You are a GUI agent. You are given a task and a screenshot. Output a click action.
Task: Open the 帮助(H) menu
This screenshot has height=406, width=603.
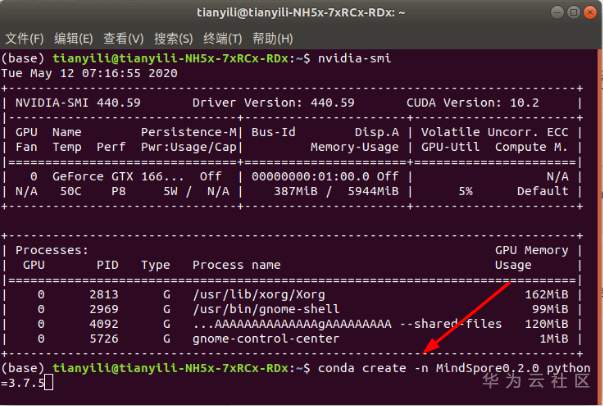click(273, 39)
